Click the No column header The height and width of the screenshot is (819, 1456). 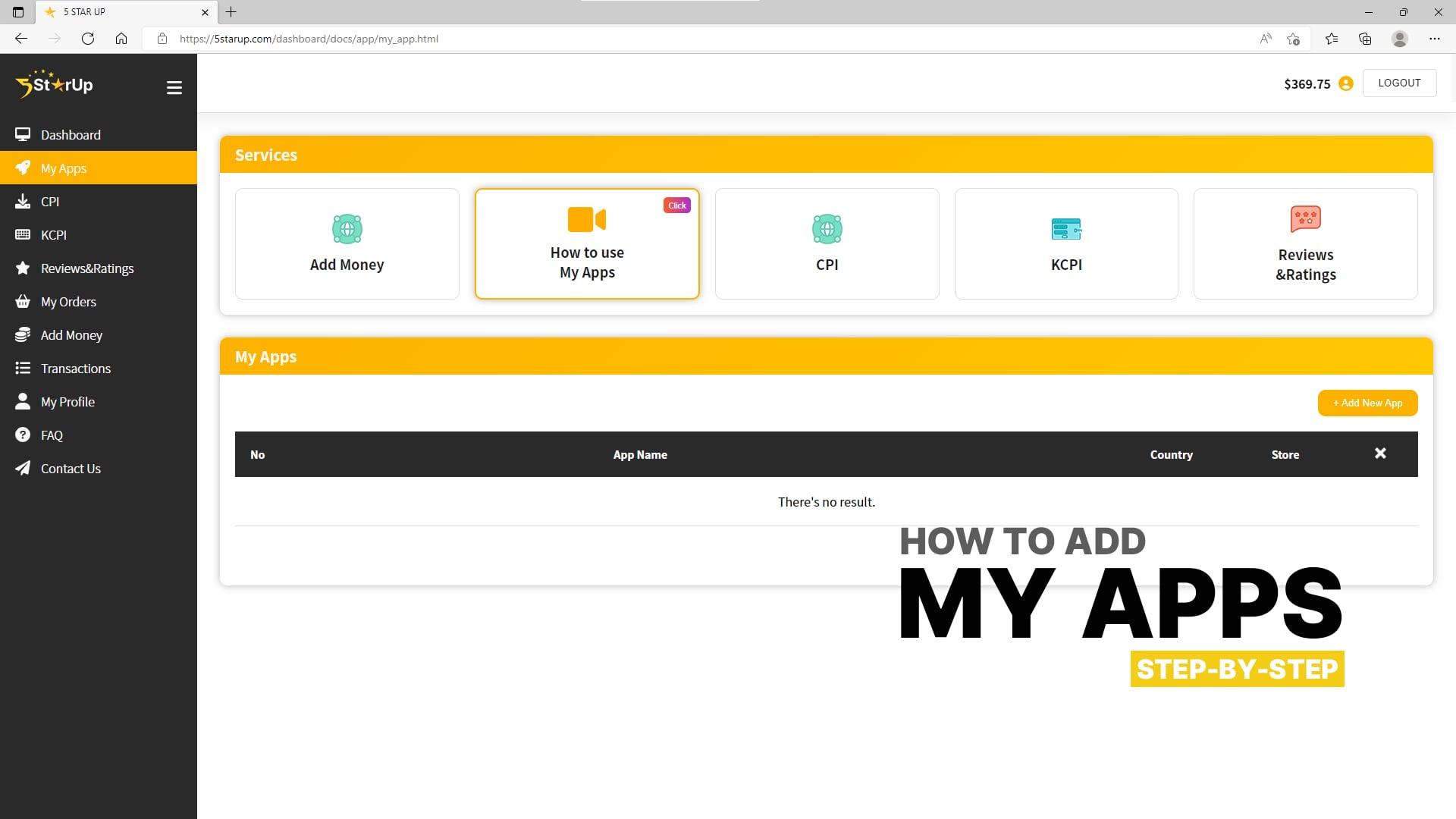(x=258, y=455)
